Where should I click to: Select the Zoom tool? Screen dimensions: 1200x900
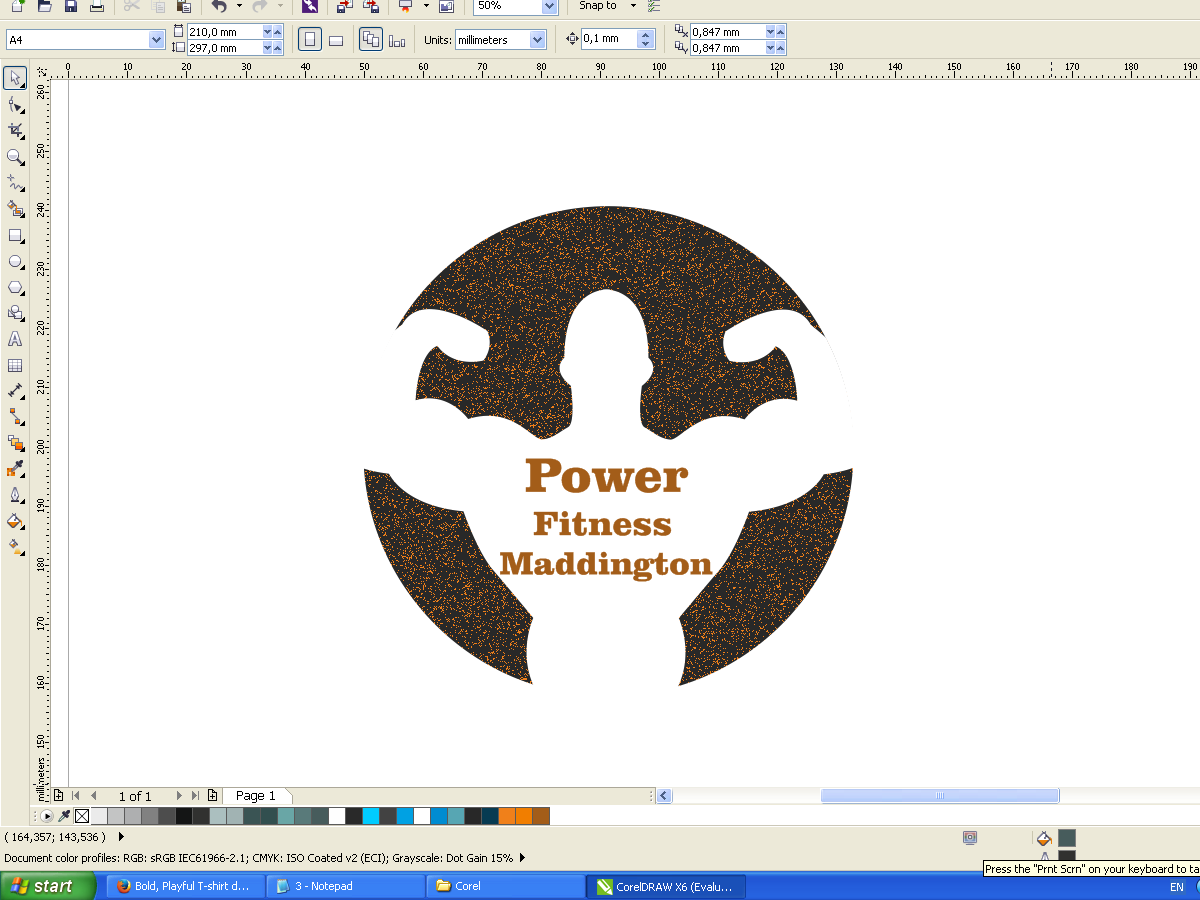click(14, 156)
